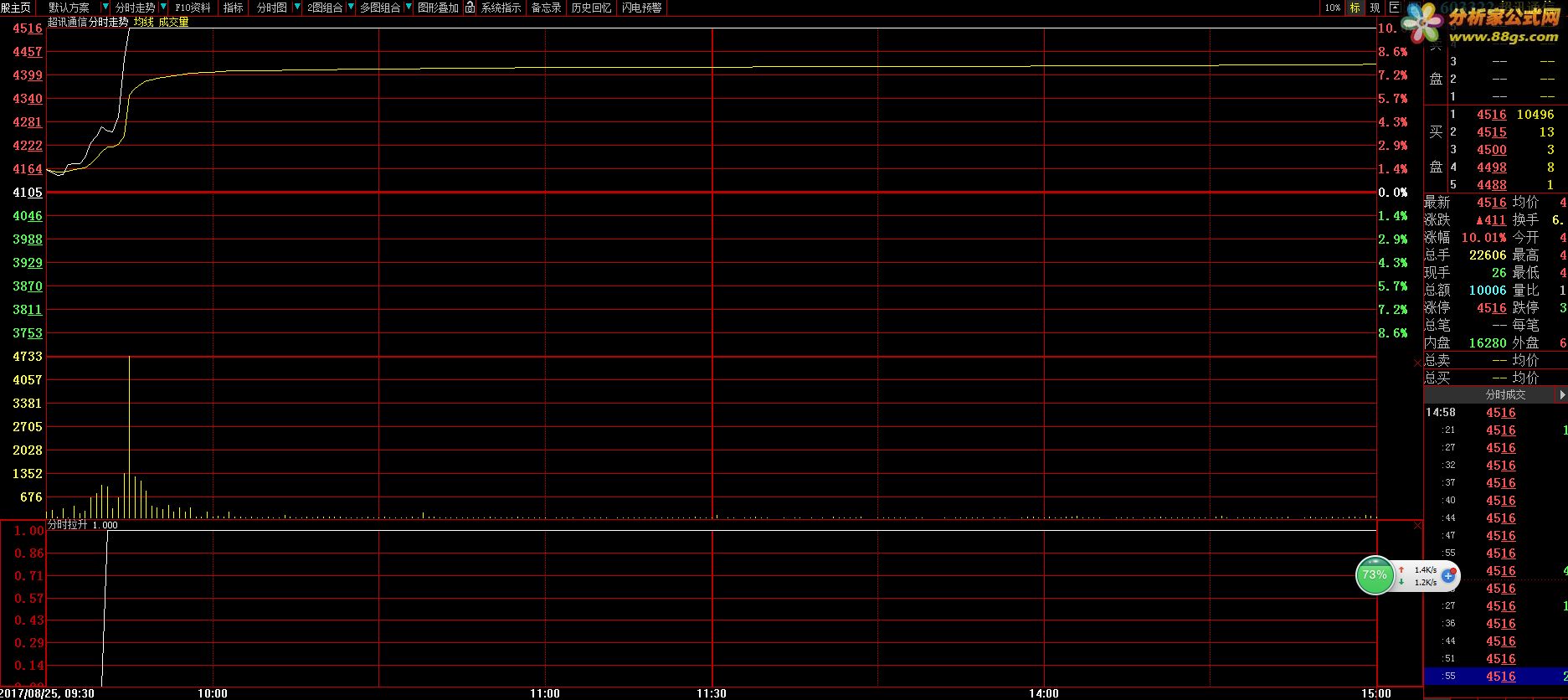Click 涨跌 value 411
This screenshot has height=700, width=1568.
1490,220
